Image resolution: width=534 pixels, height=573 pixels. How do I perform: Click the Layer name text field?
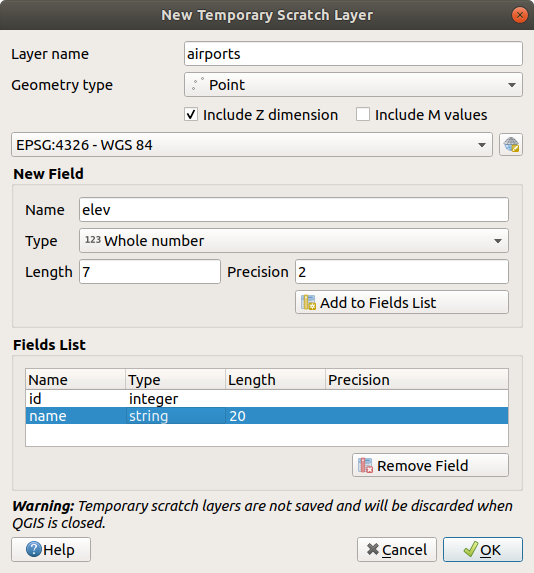coord(353,54)
